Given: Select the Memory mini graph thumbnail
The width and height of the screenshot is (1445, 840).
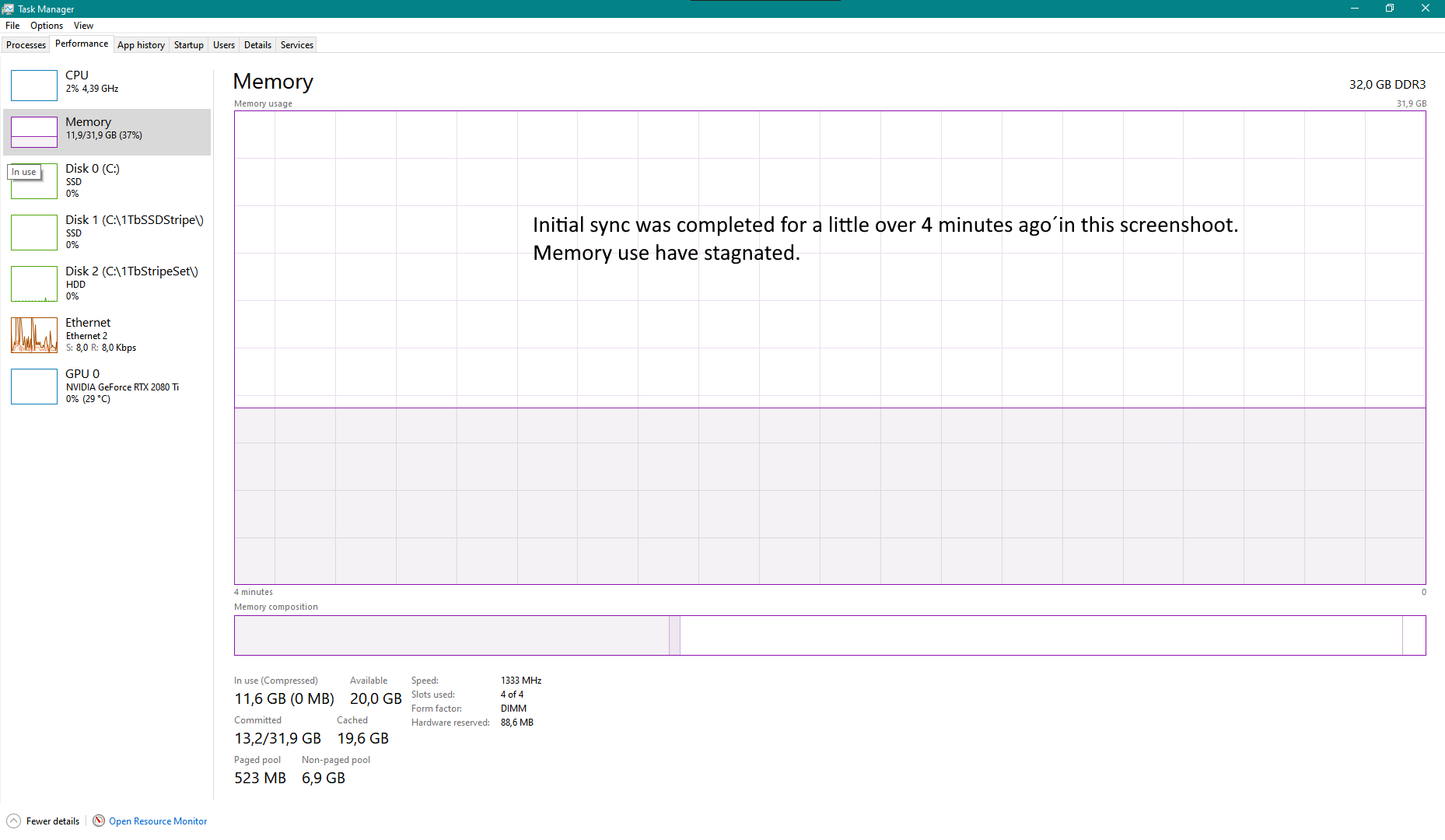Looking at the screenshot, I should 34,132.
